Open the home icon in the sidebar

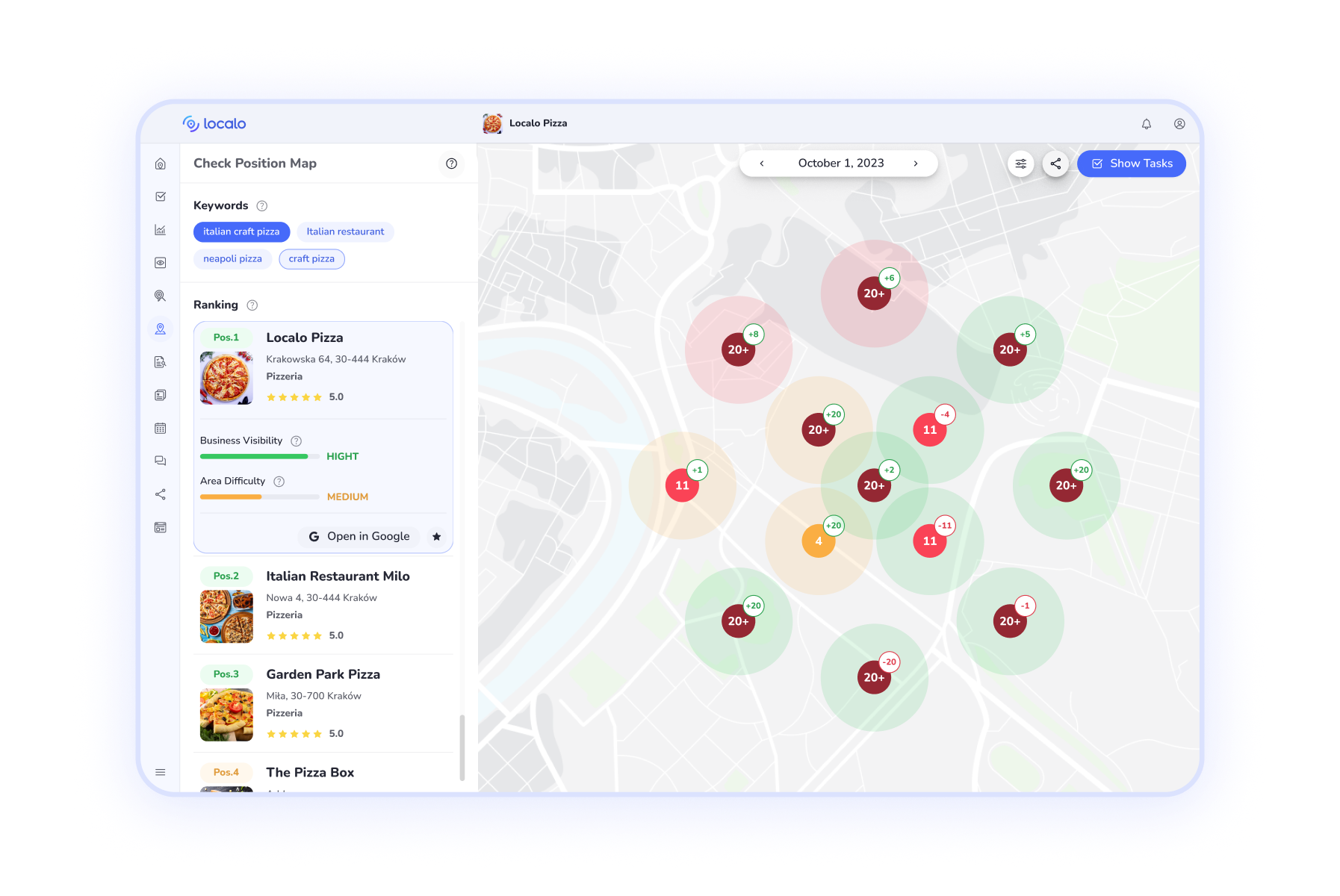point(160,164)
